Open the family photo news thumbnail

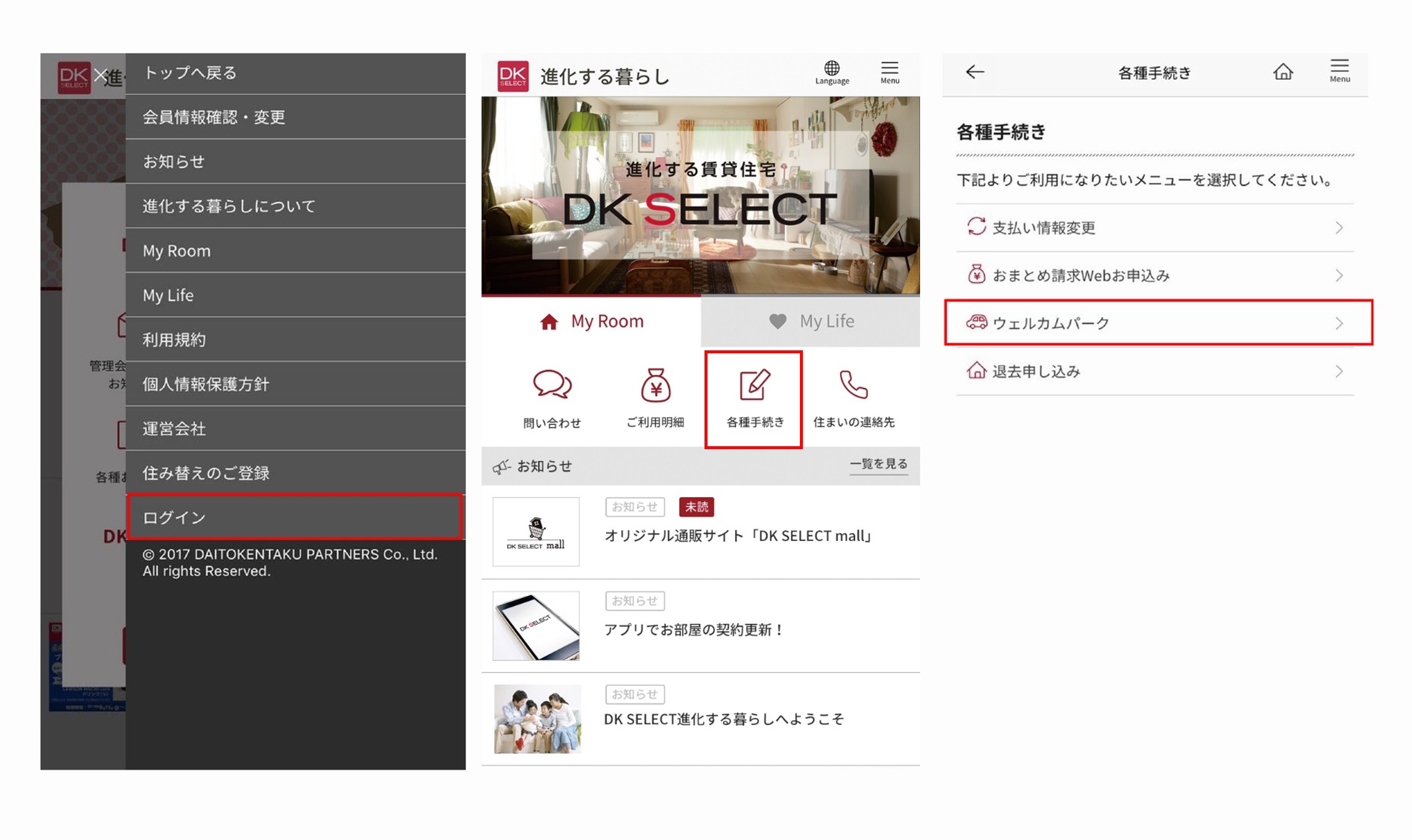pyautogui.click(x=537, y=719)
